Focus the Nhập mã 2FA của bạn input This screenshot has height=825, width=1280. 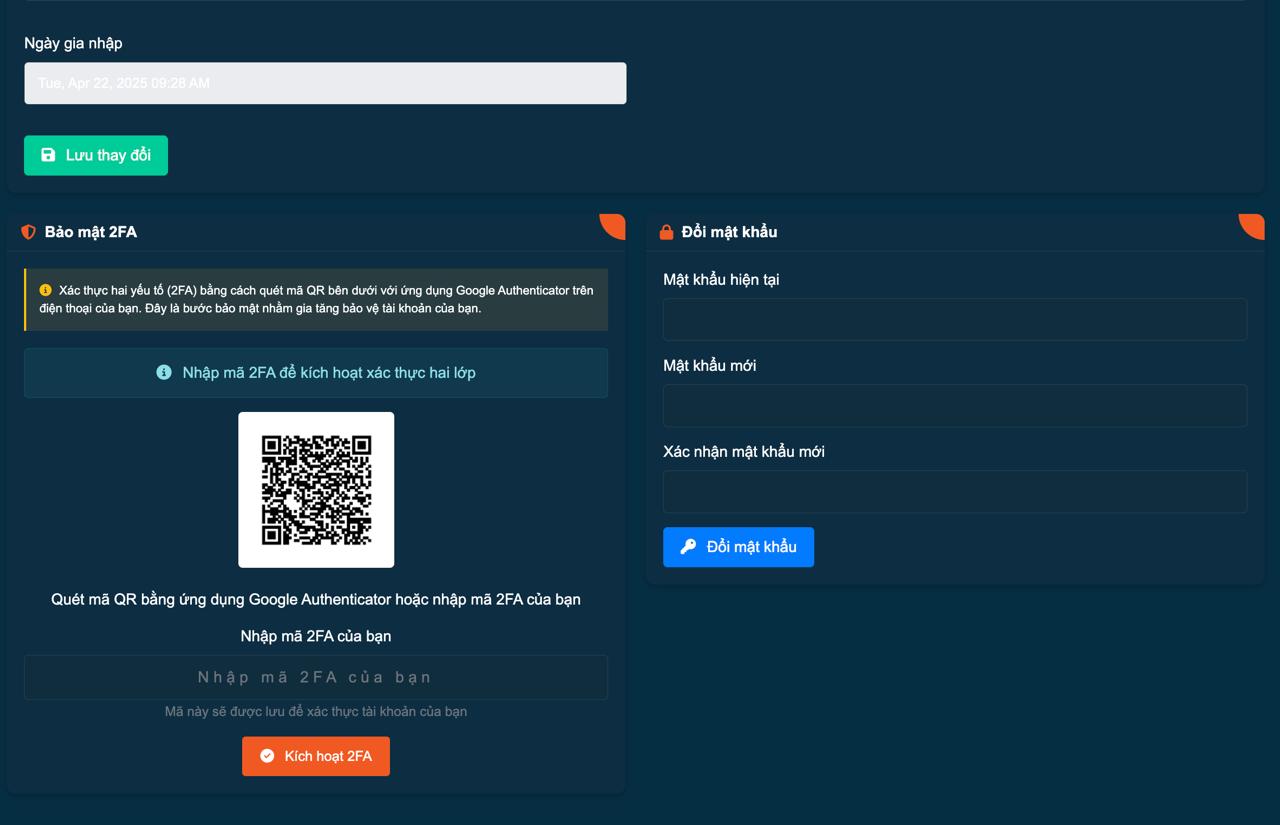click(x=315, y=677)
